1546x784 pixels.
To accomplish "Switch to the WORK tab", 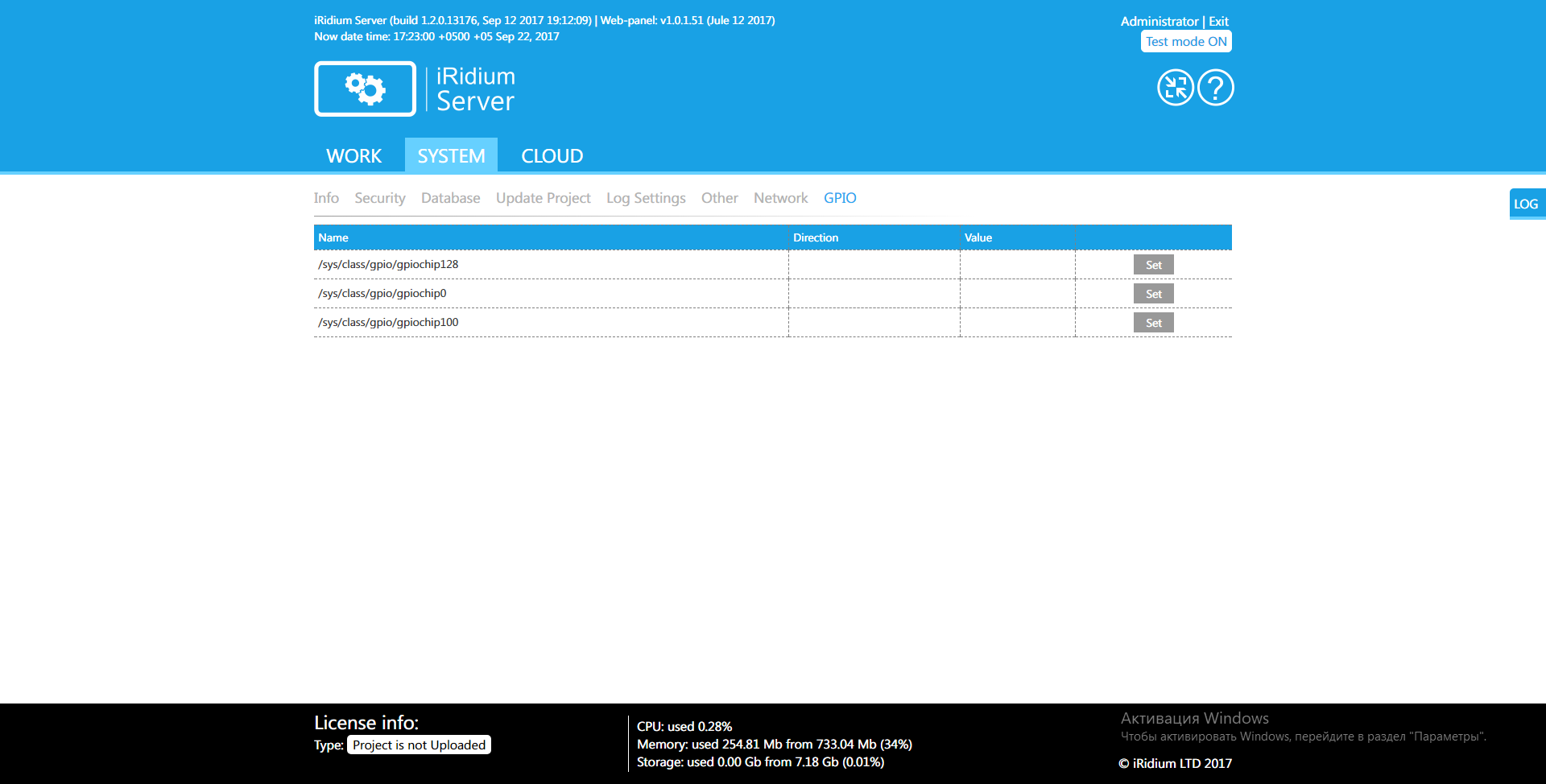I will 353,156.
